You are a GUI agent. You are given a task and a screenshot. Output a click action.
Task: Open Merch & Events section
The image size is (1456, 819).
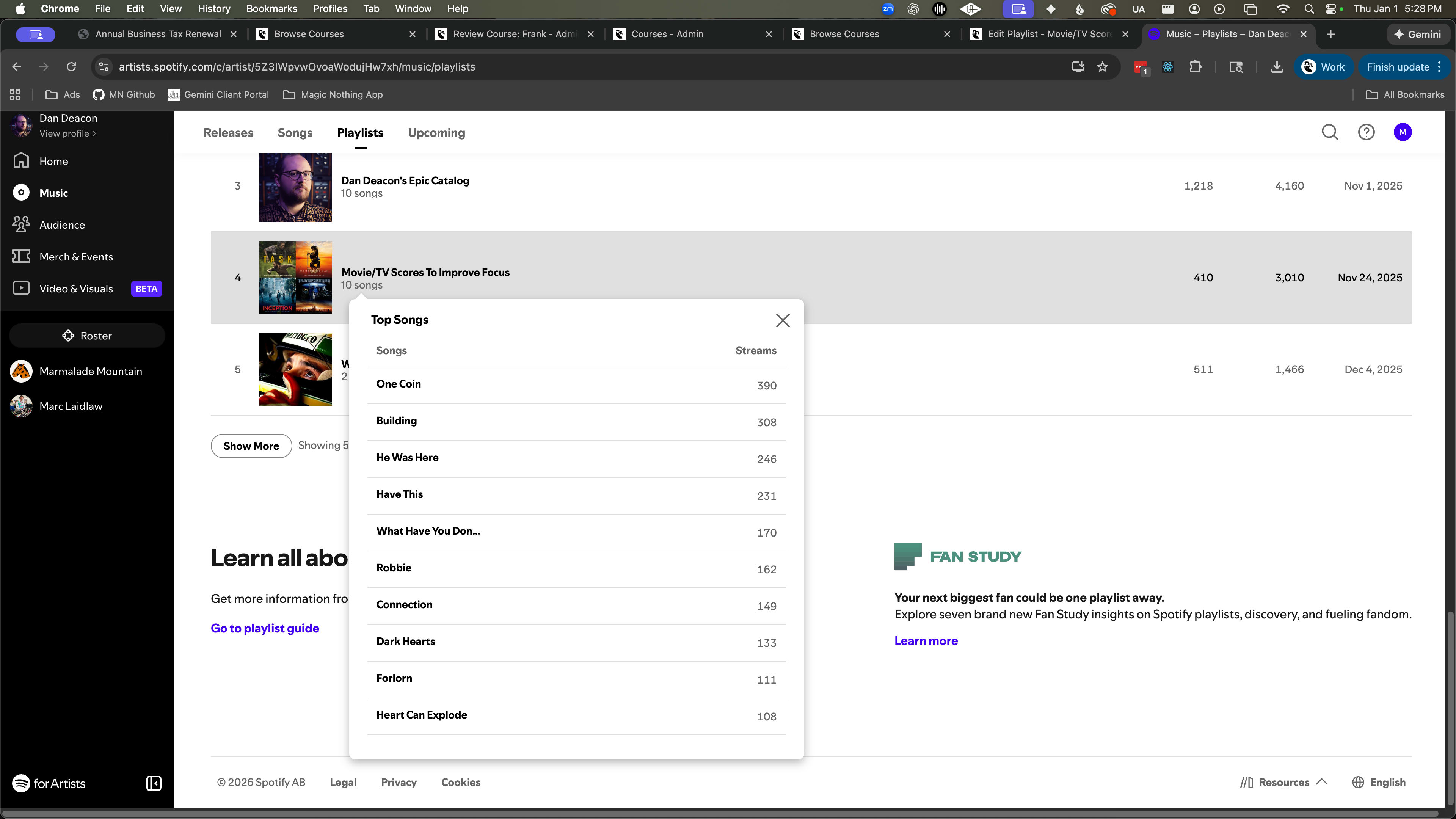click(x=76, y=257)
